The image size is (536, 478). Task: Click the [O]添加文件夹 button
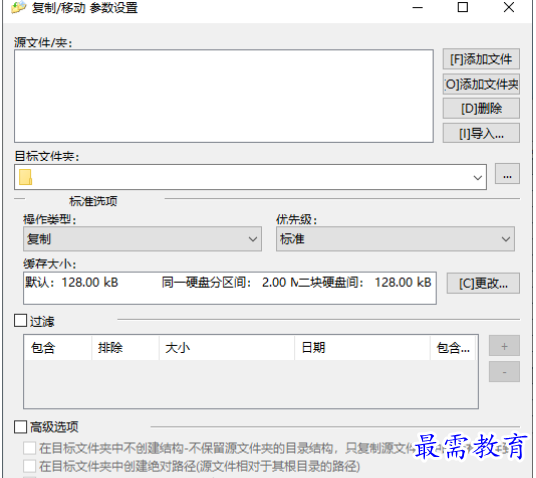tap(481, 84)
